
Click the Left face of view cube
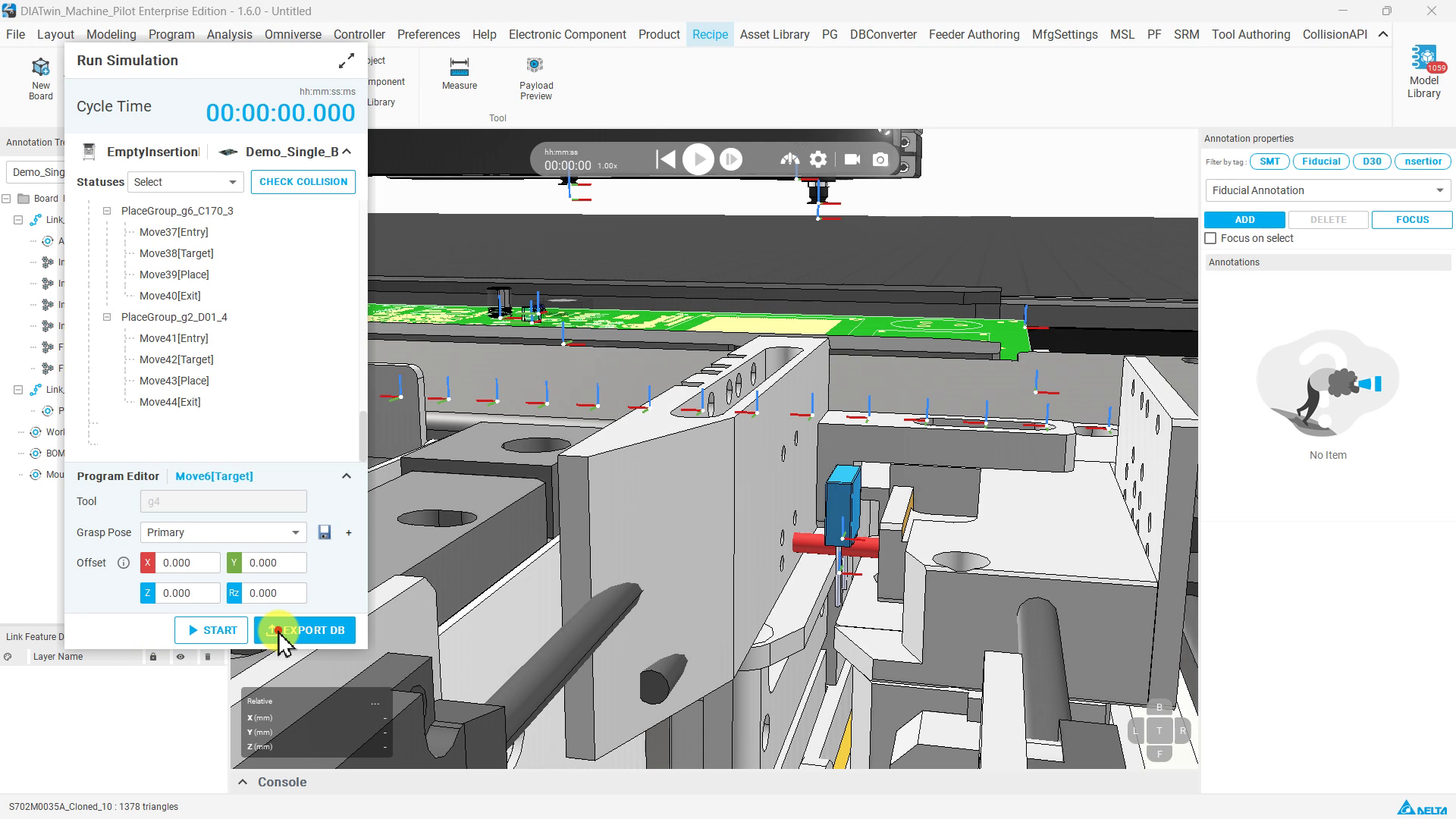point(1136,731)
